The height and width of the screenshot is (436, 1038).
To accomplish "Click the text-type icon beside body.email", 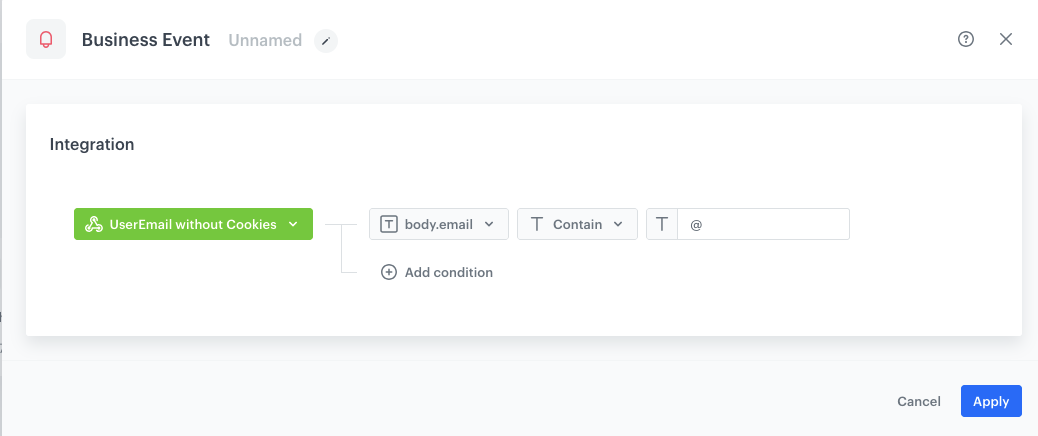I will tap(389, 224).
